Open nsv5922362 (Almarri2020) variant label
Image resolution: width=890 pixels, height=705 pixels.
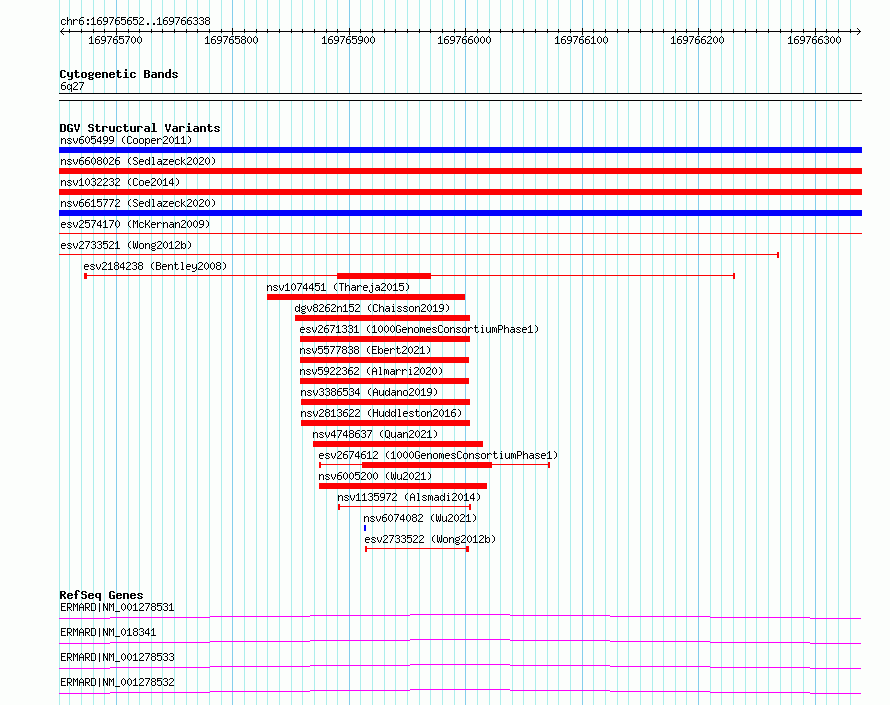coord(371,371)
